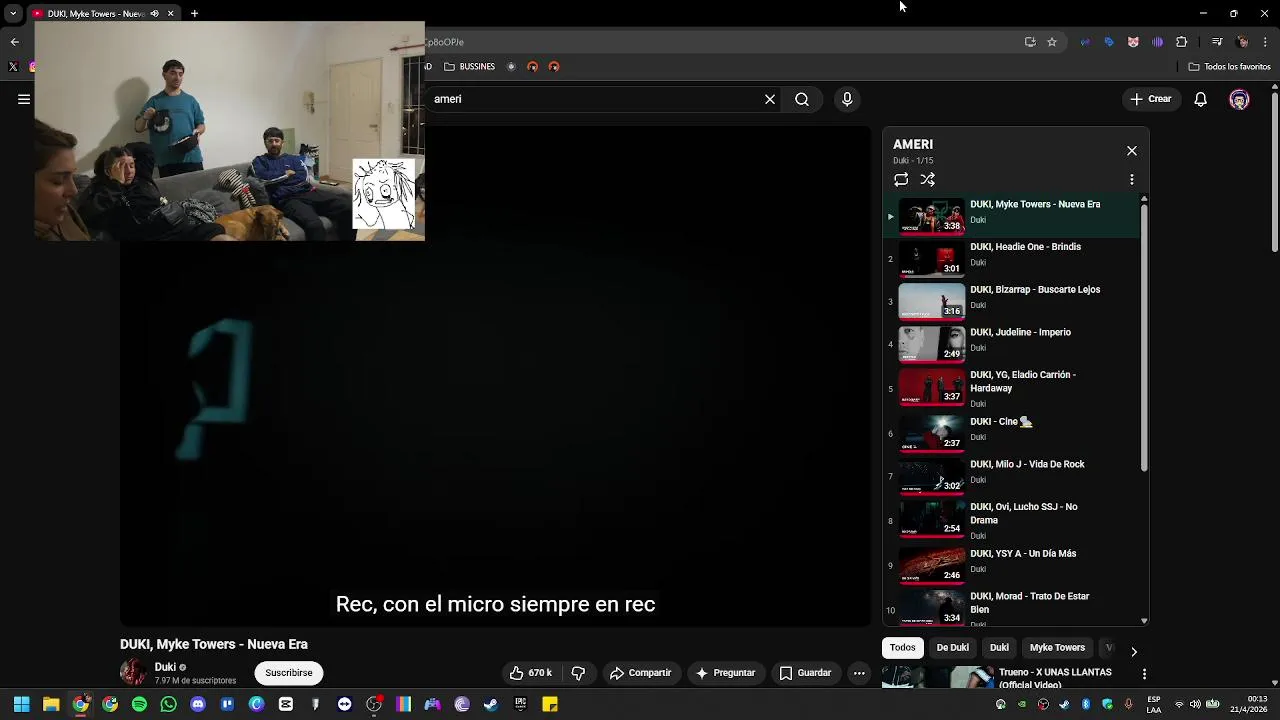Show more filter chips with right arrow
Screen dimensions: 1280x720
1133,651
